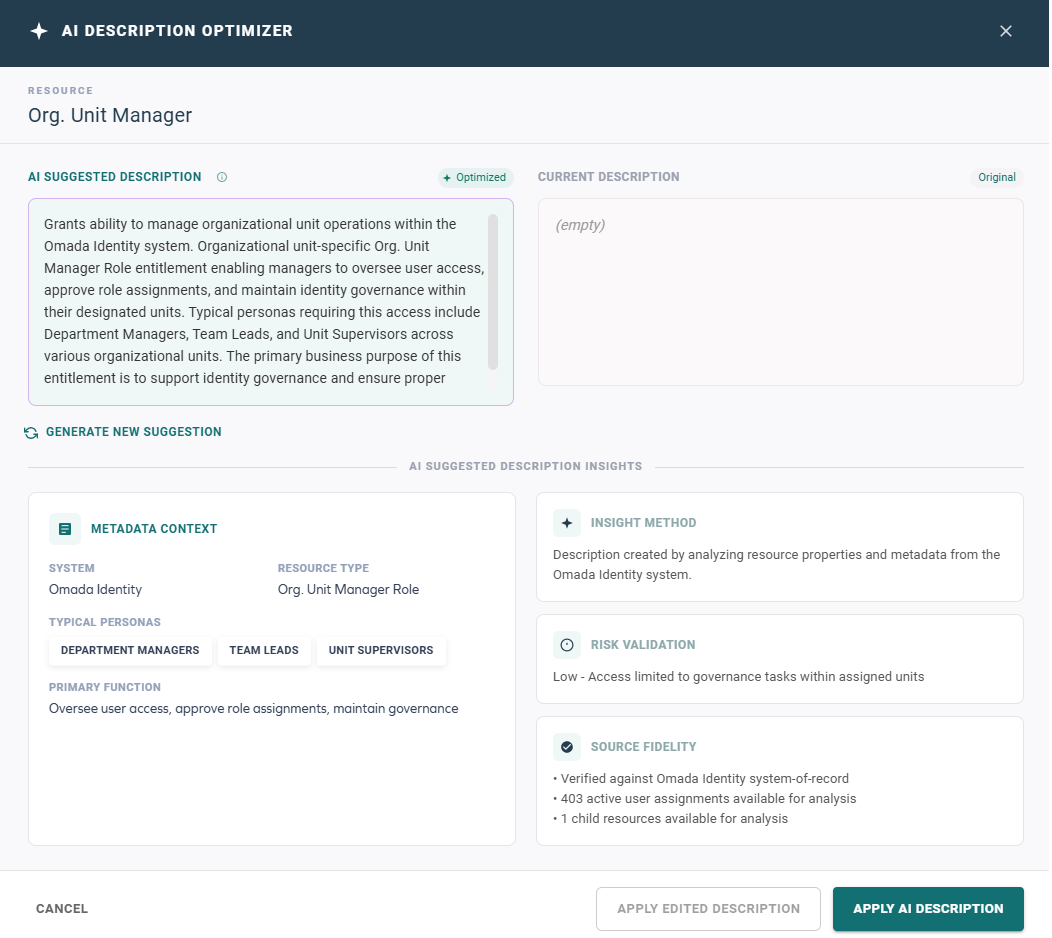
Task: Open the info tooltip next to AI Suggested Description
Action: (x=221, y=177)
